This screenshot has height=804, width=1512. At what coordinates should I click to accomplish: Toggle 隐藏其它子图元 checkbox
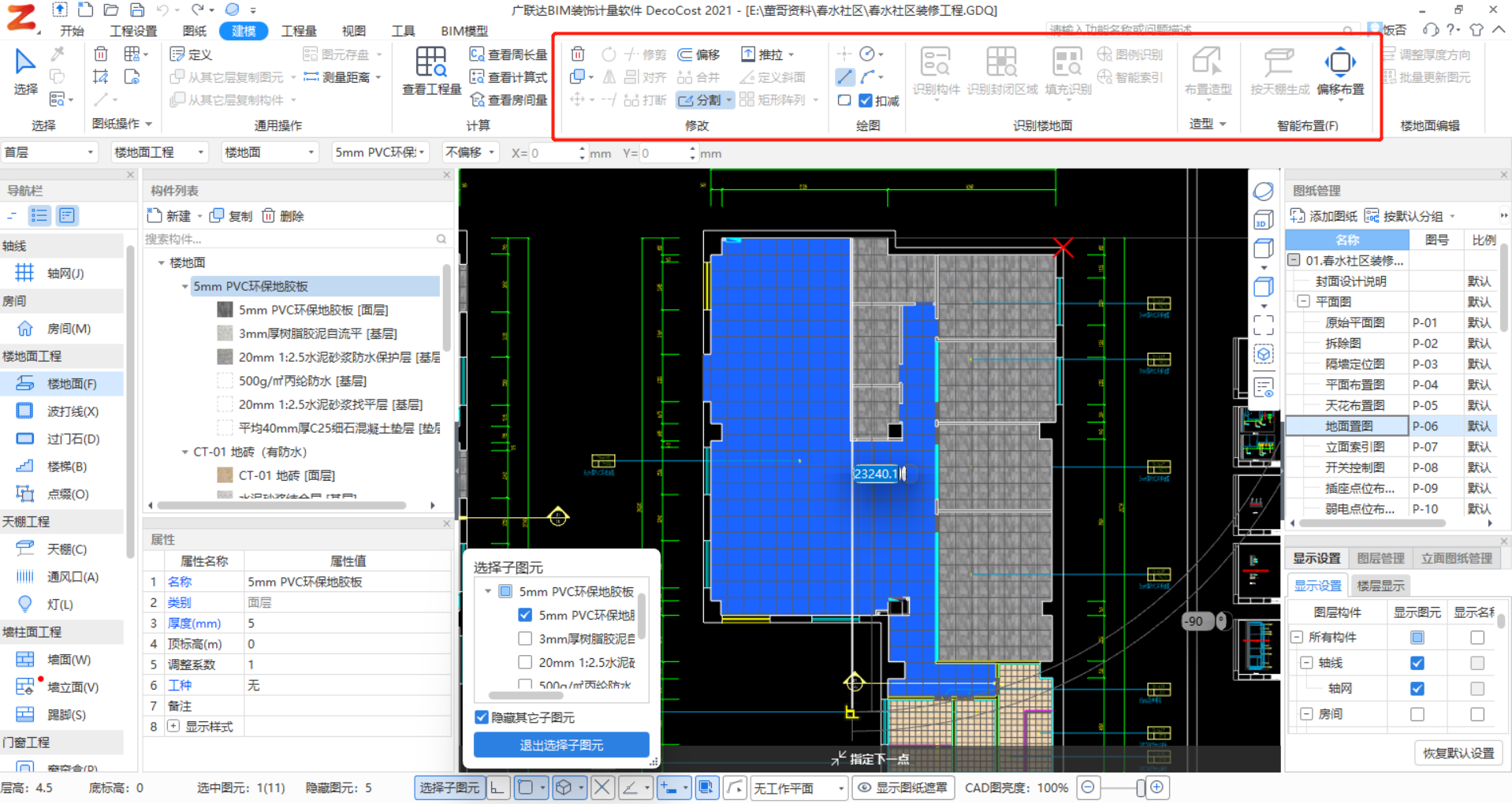coord(482,717)
